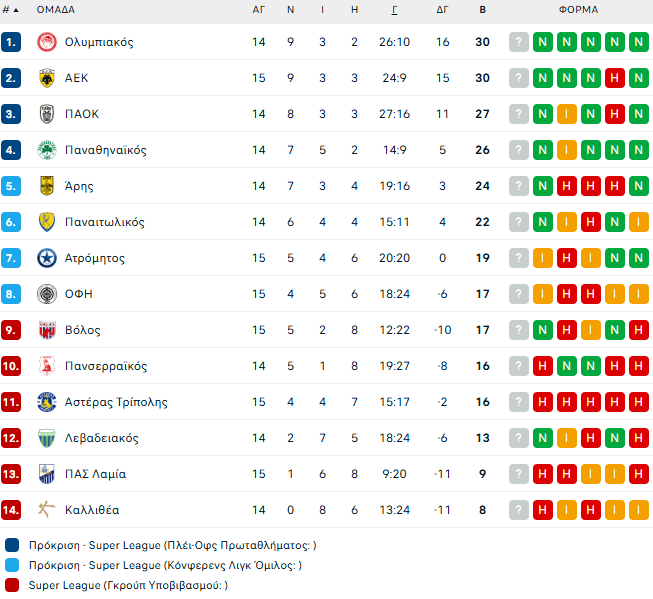Click the Ατρόμητος blue star crest
Image resolution: width=653 pixels, height=599 pixels.
coord(46,258)
